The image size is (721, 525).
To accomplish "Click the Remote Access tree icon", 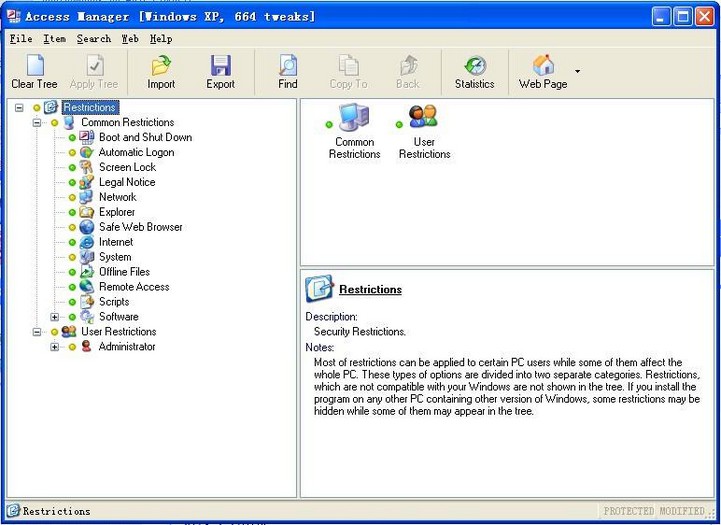I will pos(86,287).
